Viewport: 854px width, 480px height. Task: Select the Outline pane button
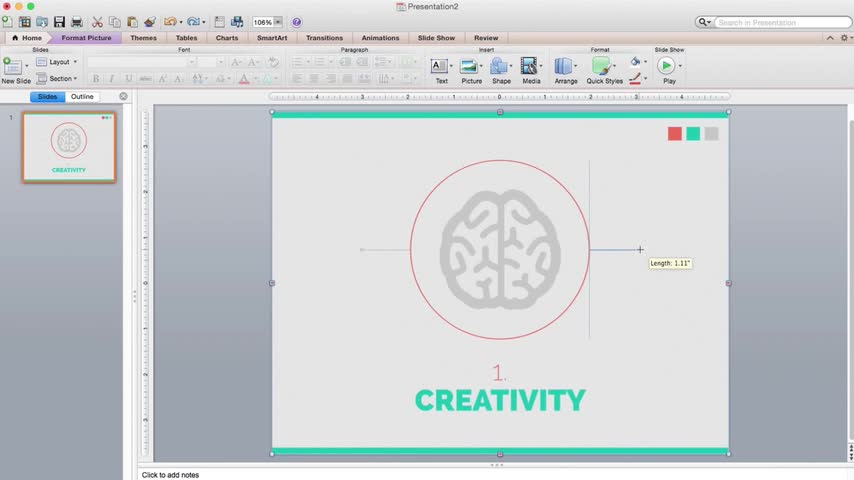click(82, 96)
